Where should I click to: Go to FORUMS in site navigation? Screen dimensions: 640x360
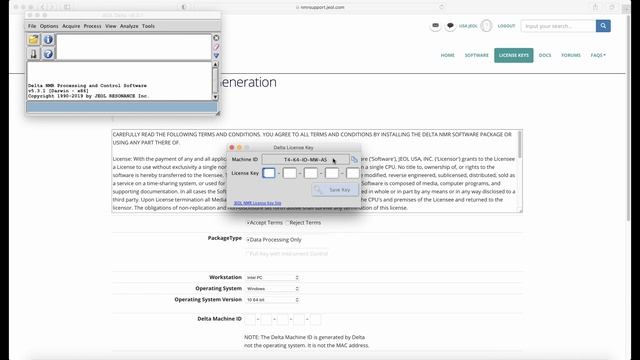click(x=571, y=55)
